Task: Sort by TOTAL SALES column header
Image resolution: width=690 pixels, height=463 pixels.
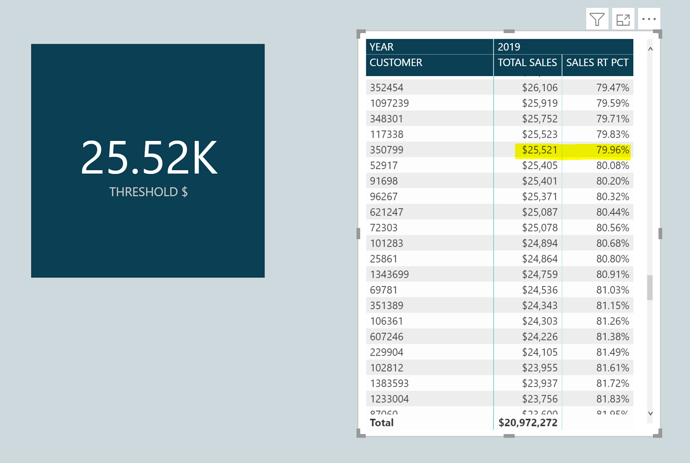Action: click(x=527, y=62)
